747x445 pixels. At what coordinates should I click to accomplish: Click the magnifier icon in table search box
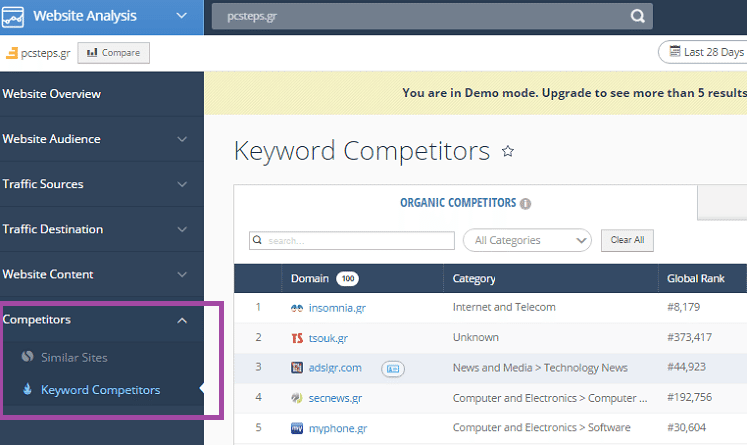click(257, 240)
